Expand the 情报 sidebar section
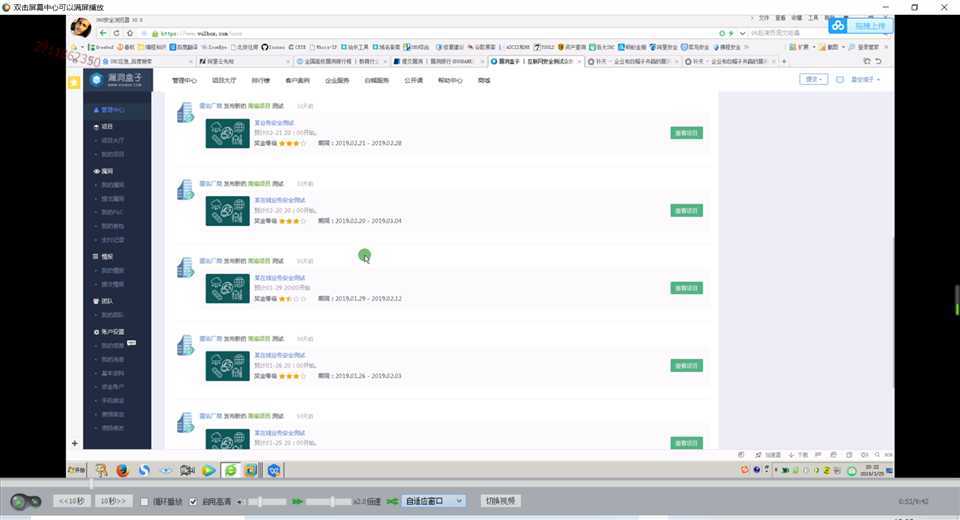Viewport: 960px width, 520px height. 104,257
